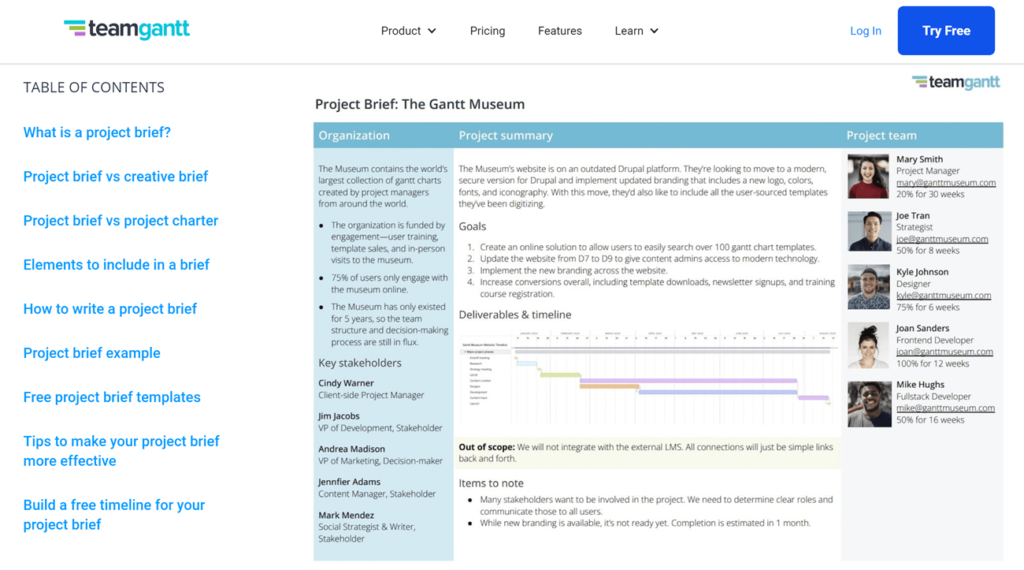Image resolution: width=1024 pixels, height=570 pixels.
Task: Open 'Elements to include in a brief'
Action: (116, 264)
